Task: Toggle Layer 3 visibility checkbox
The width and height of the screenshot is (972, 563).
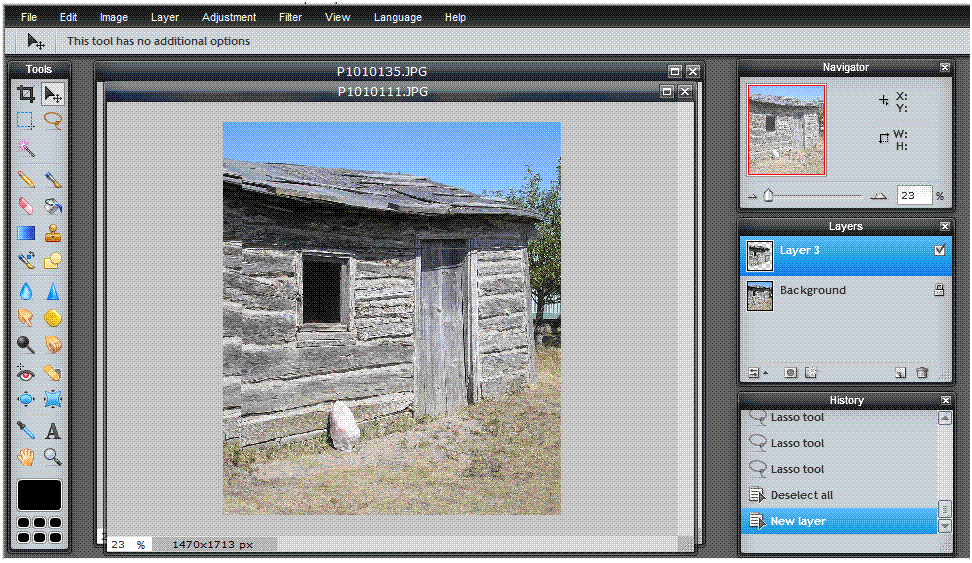Action: coord(939,251)
